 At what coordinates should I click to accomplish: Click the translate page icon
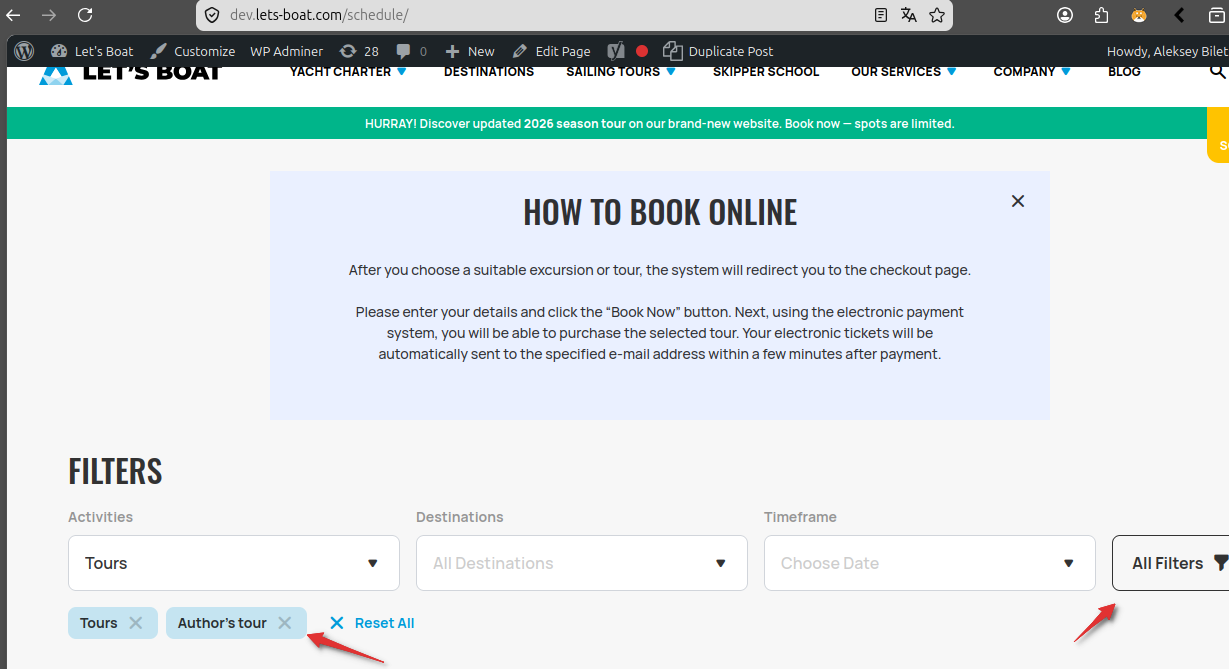tap(909, 15)
